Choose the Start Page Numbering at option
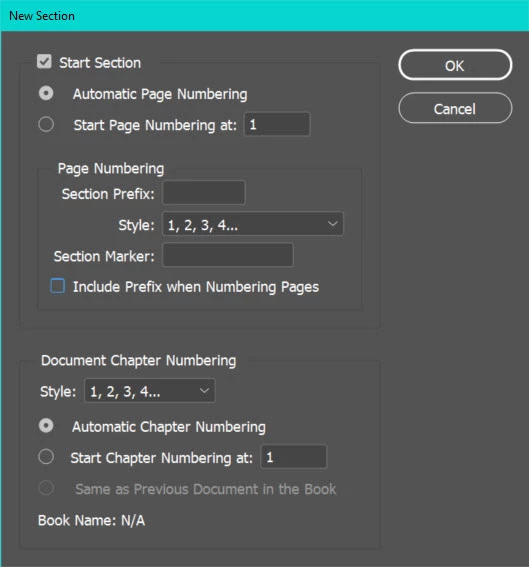Screen dimensions: 529x567 click(x=46, y=125)
